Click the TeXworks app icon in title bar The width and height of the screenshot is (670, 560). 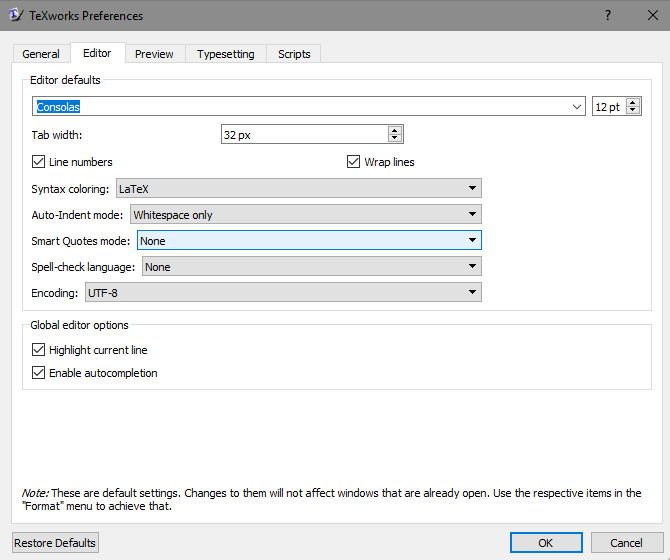[15, 15]
